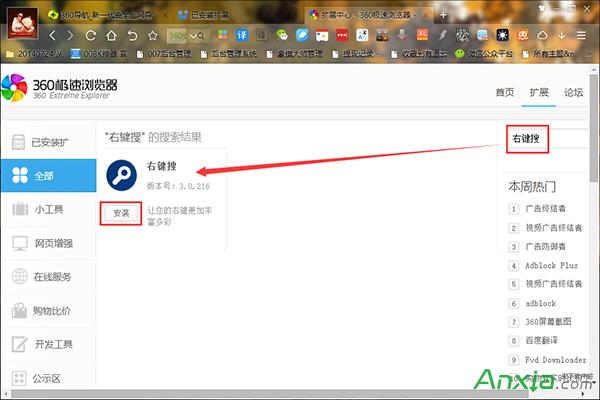
Task: Open 视频广告终结者 ranked number 5
Action: point(554,284)
